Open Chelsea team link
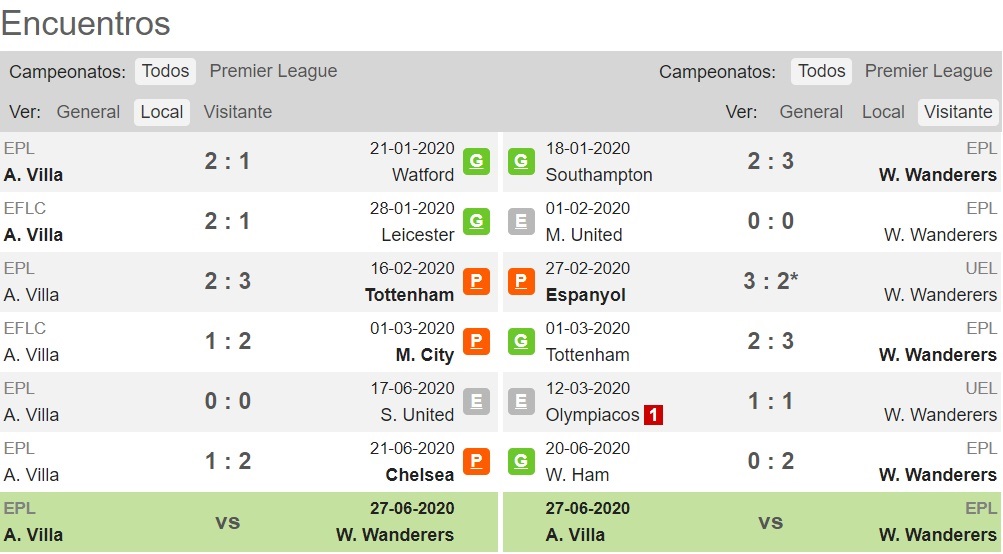This screenshot has width=1003, height=554. click(x=420, y=475)
